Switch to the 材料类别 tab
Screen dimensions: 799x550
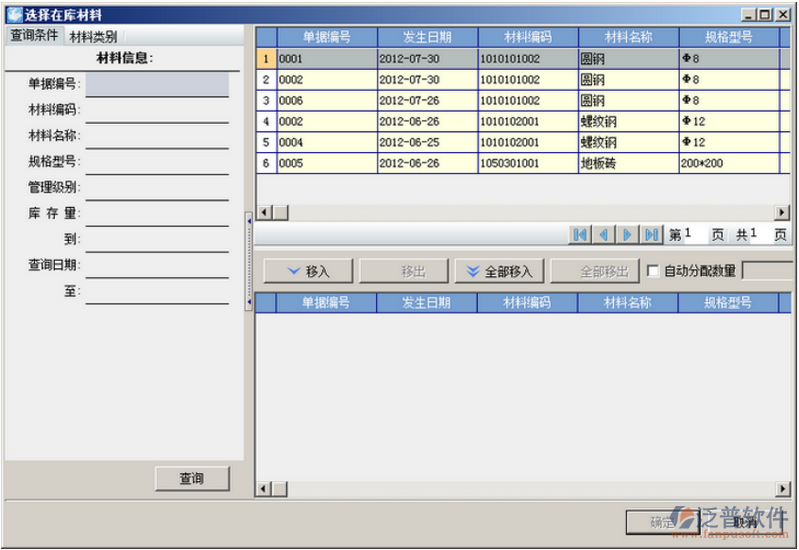[x=93, y=37]
